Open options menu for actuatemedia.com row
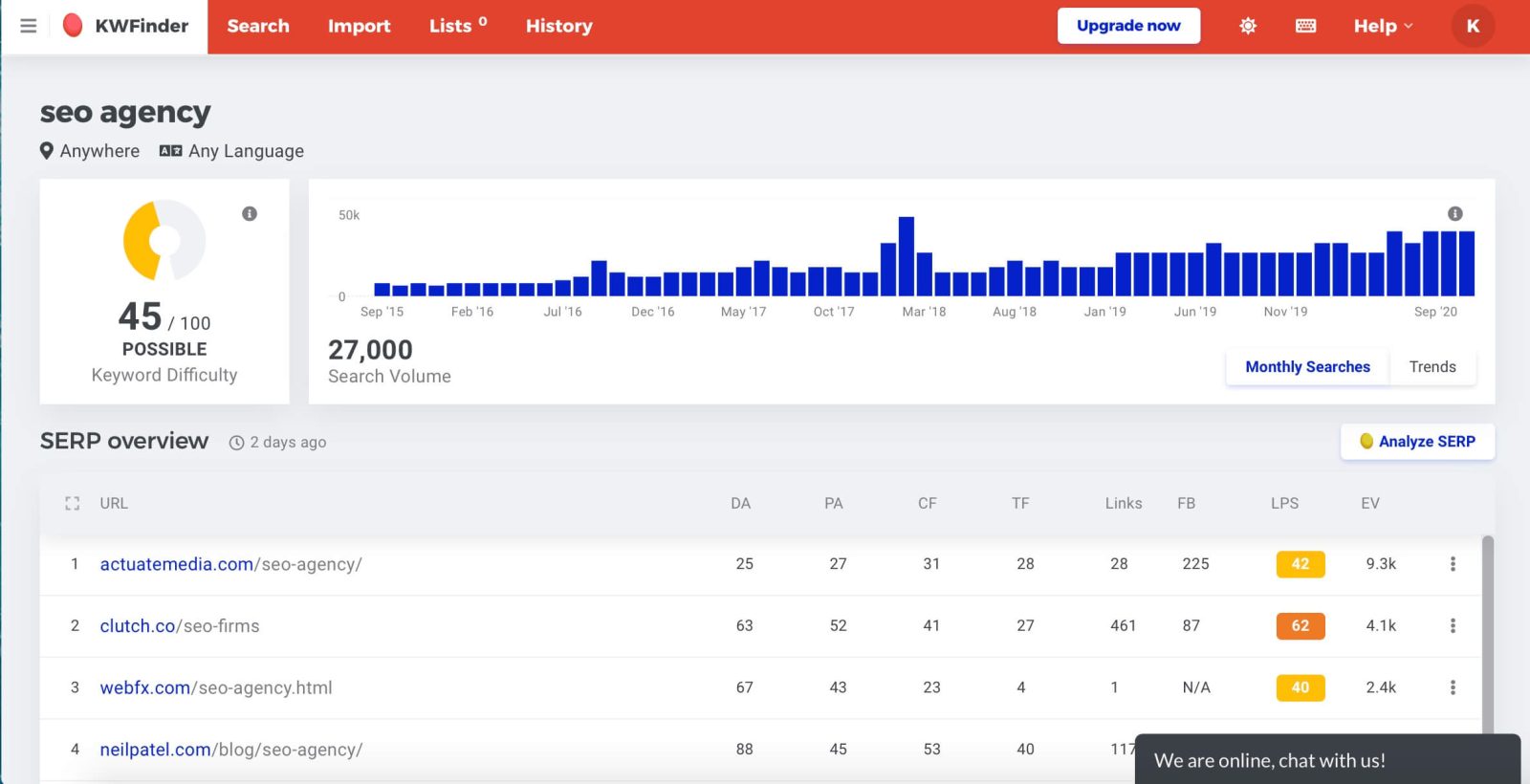 1453,564
